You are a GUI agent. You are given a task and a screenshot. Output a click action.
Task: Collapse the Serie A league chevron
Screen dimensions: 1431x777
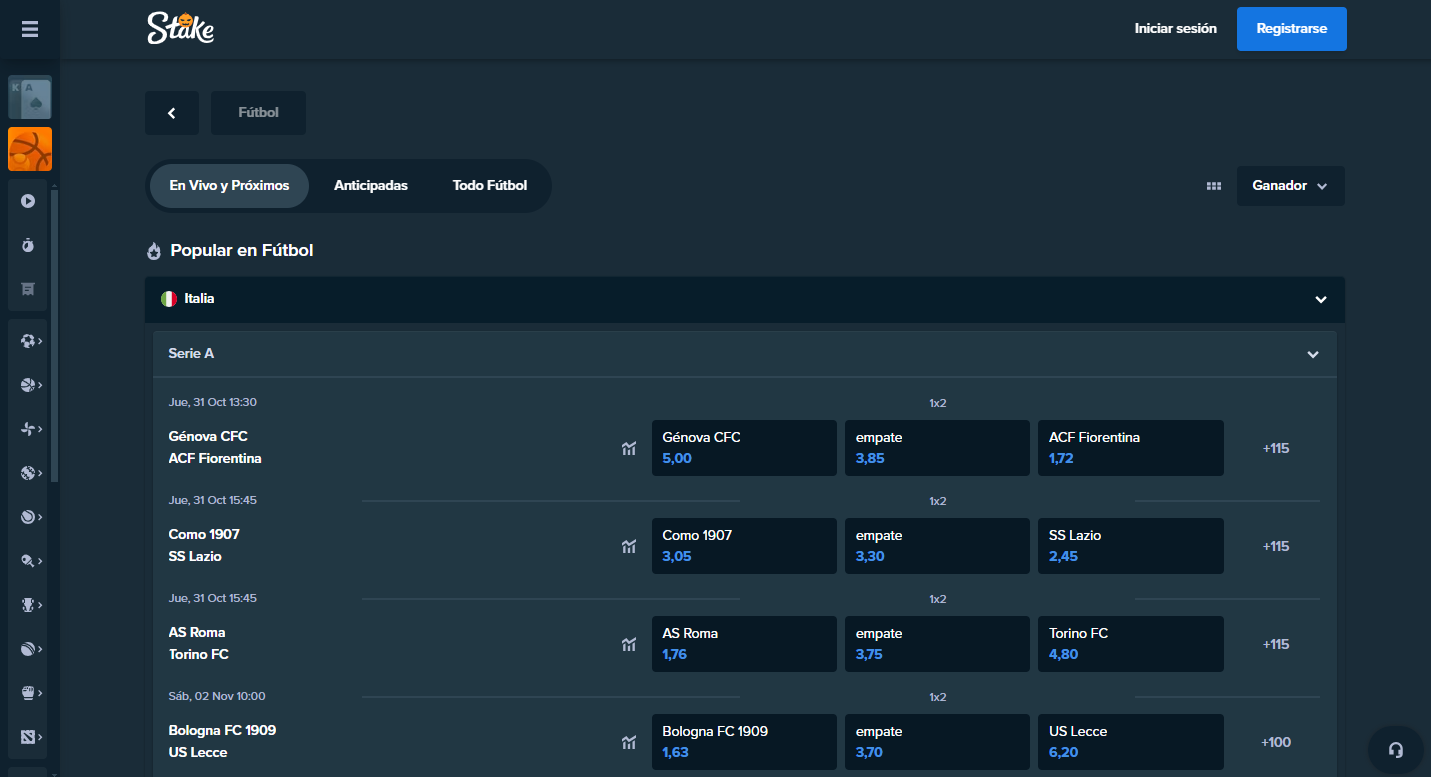point(1313,354)
